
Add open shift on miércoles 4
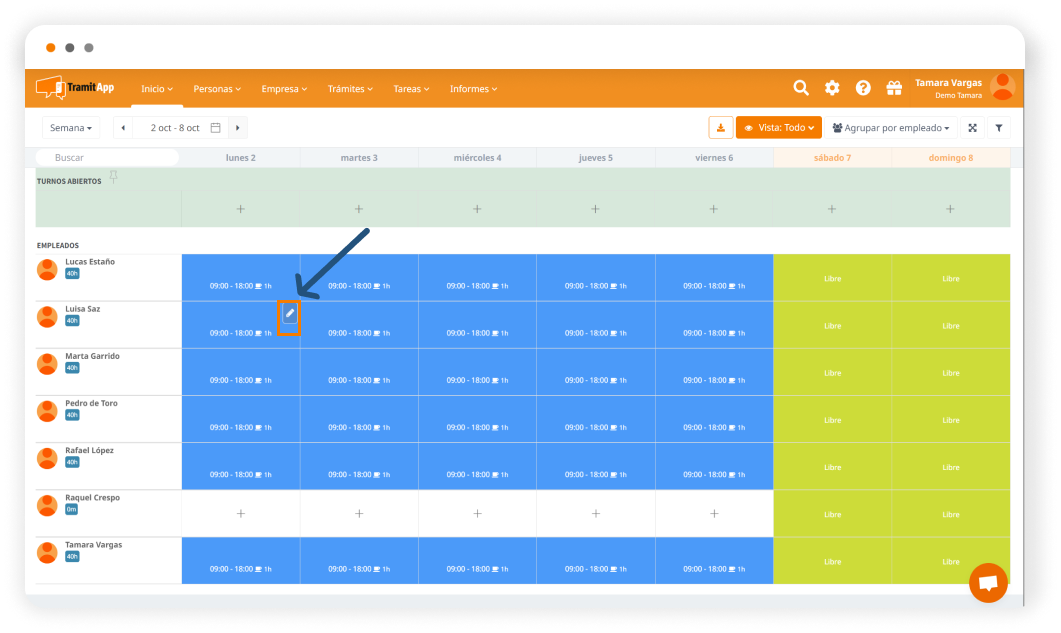[x=477, y=209]
